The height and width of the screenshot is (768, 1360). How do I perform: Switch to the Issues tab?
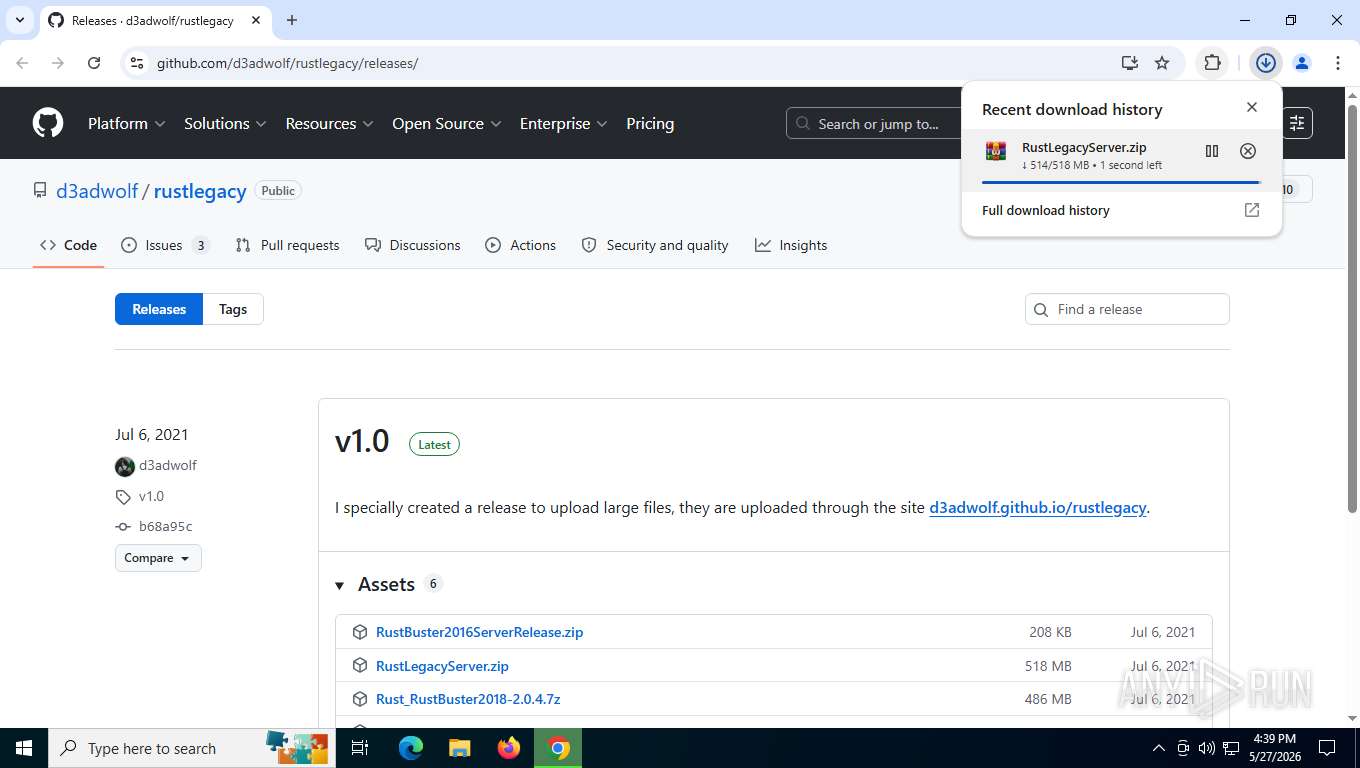click(x=165, y=245)
